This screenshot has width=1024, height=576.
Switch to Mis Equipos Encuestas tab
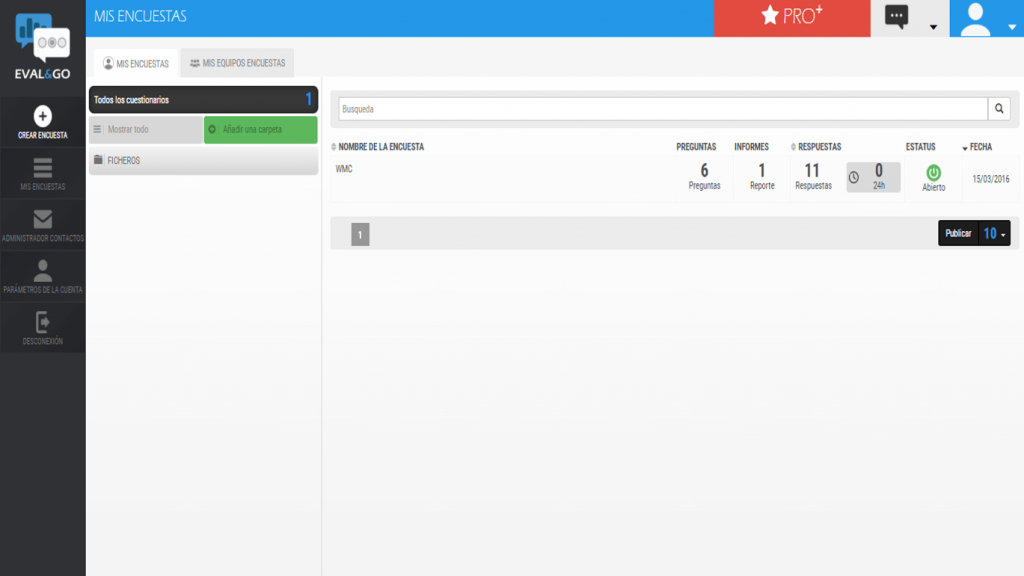[x=237, y=63]
